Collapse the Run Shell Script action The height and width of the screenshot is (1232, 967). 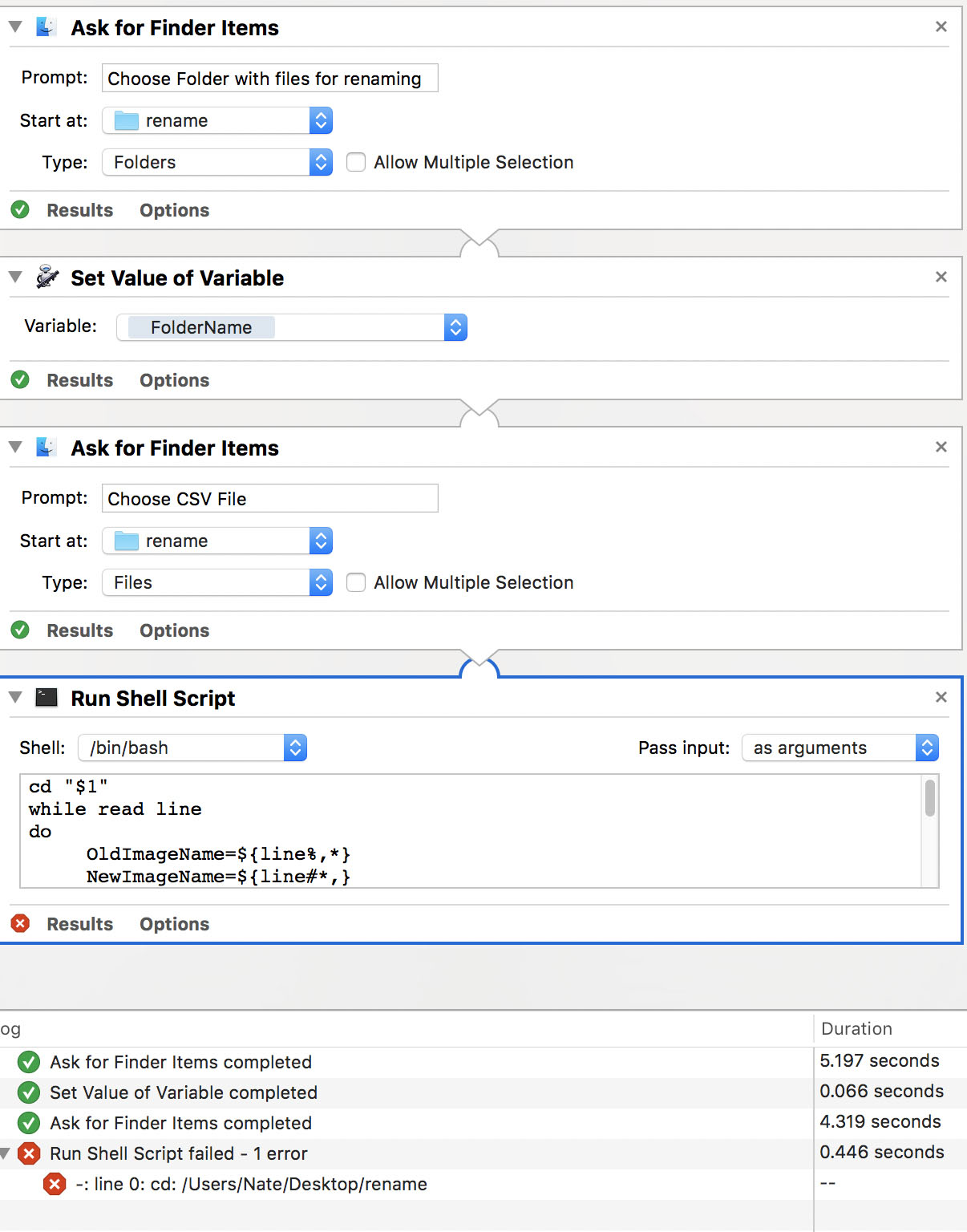point(15,698)
